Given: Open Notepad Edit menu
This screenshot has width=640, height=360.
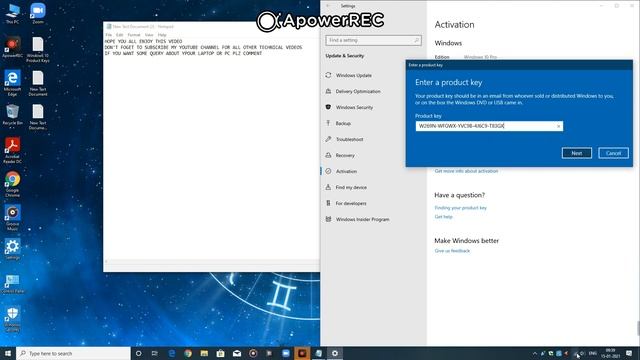Looking at the screenshot, I should coord(120,35).
